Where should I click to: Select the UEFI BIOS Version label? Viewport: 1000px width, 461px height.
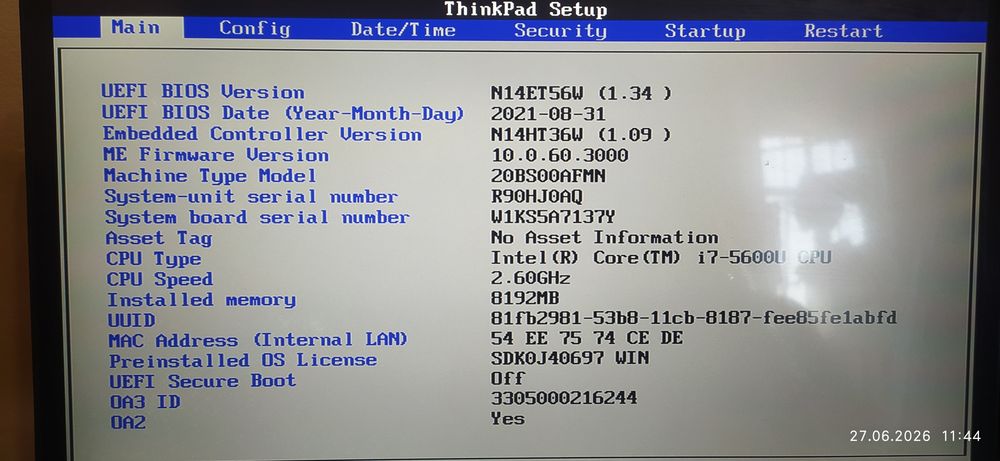click(203, 92)
